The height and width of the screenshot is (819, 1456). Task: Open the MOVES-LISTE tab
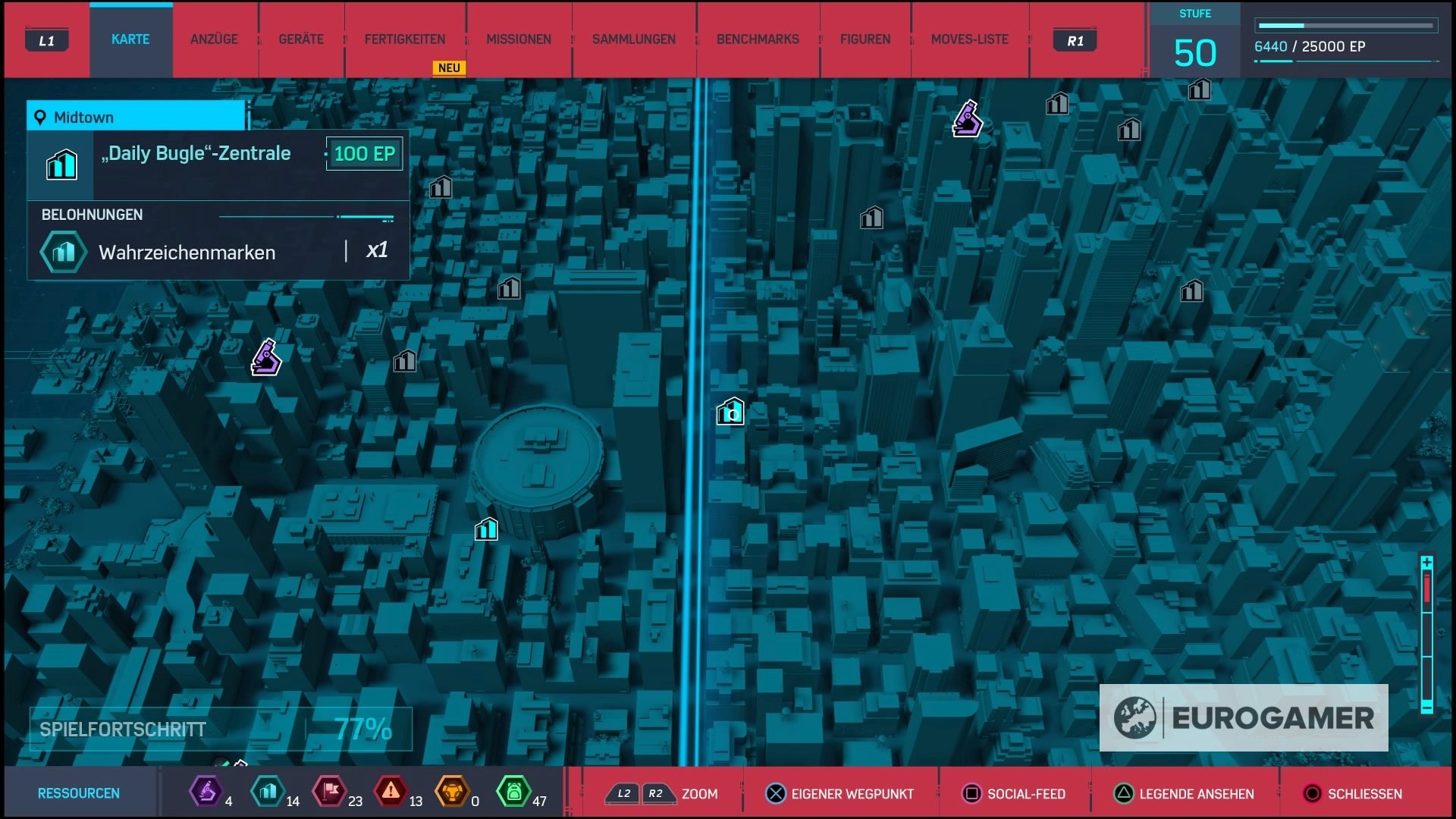(x=970, y=39)
